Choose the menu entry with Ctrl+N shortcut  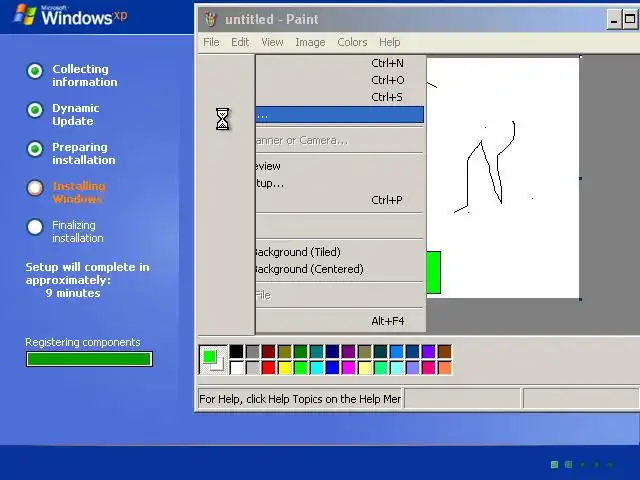[340, 63]
